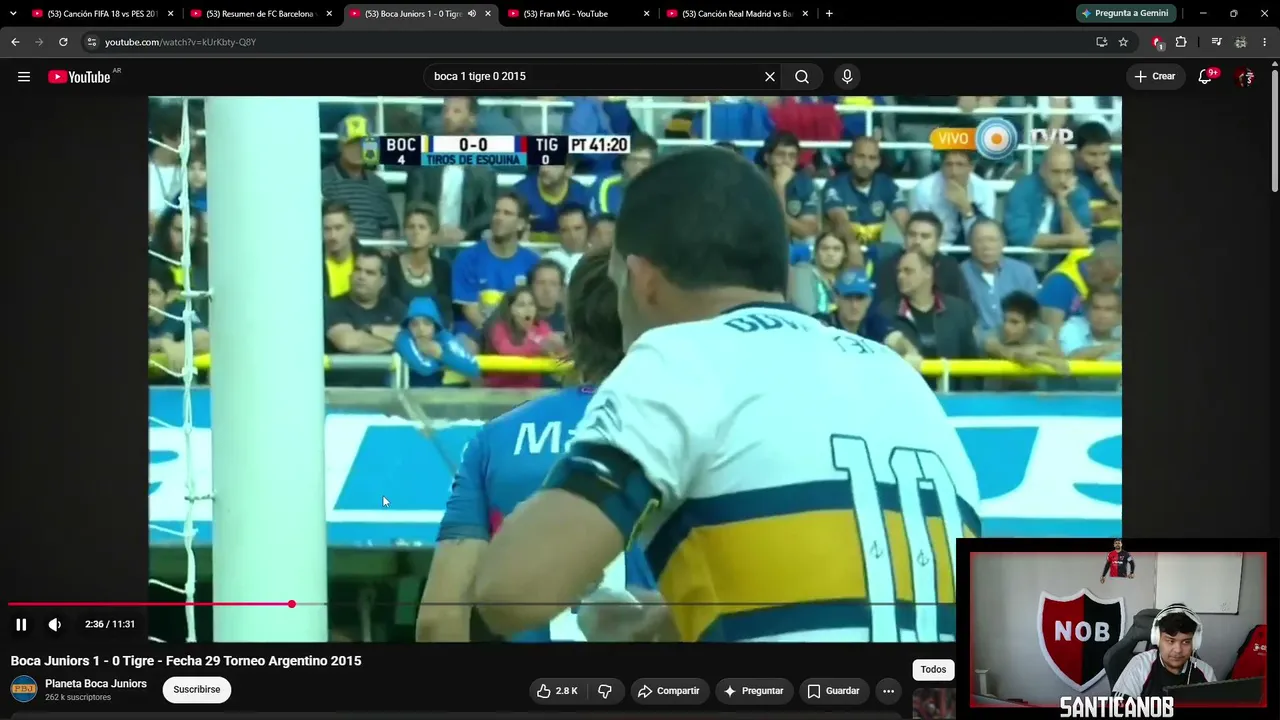This screenshot has height=720, width=1280.
Task: Close the Canción FIFA 18 vs PES tab
Action: point(170,14)
